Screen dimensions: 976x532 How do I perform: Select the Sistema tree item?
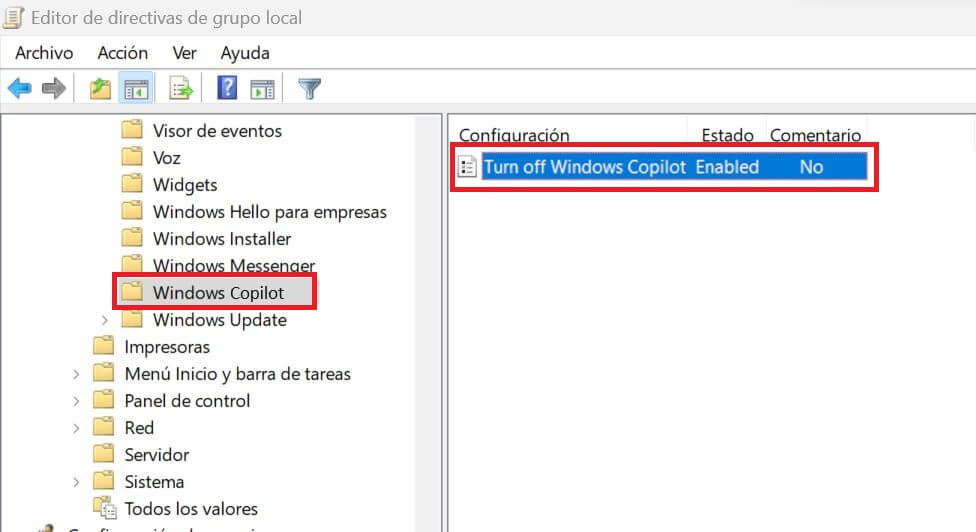154,482
